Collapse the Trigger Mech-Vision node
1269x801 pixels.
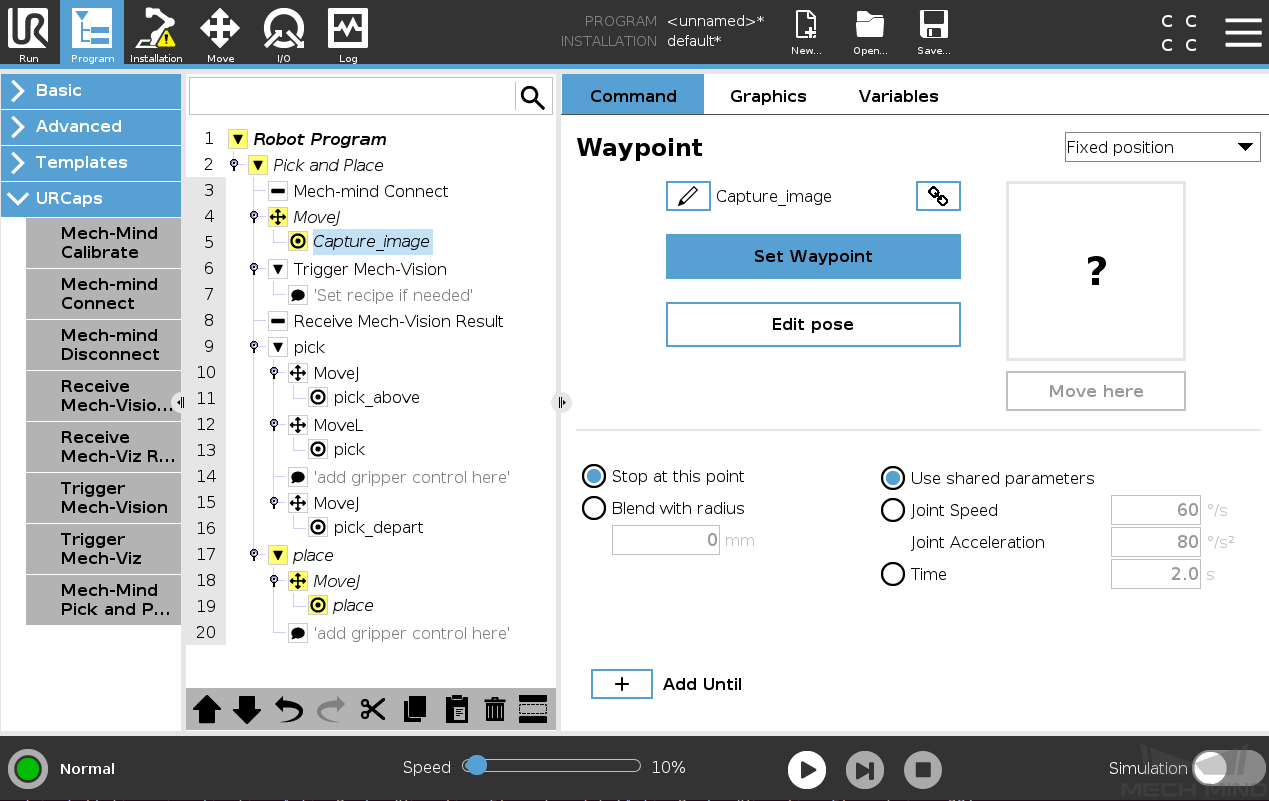tap(278, 269)
